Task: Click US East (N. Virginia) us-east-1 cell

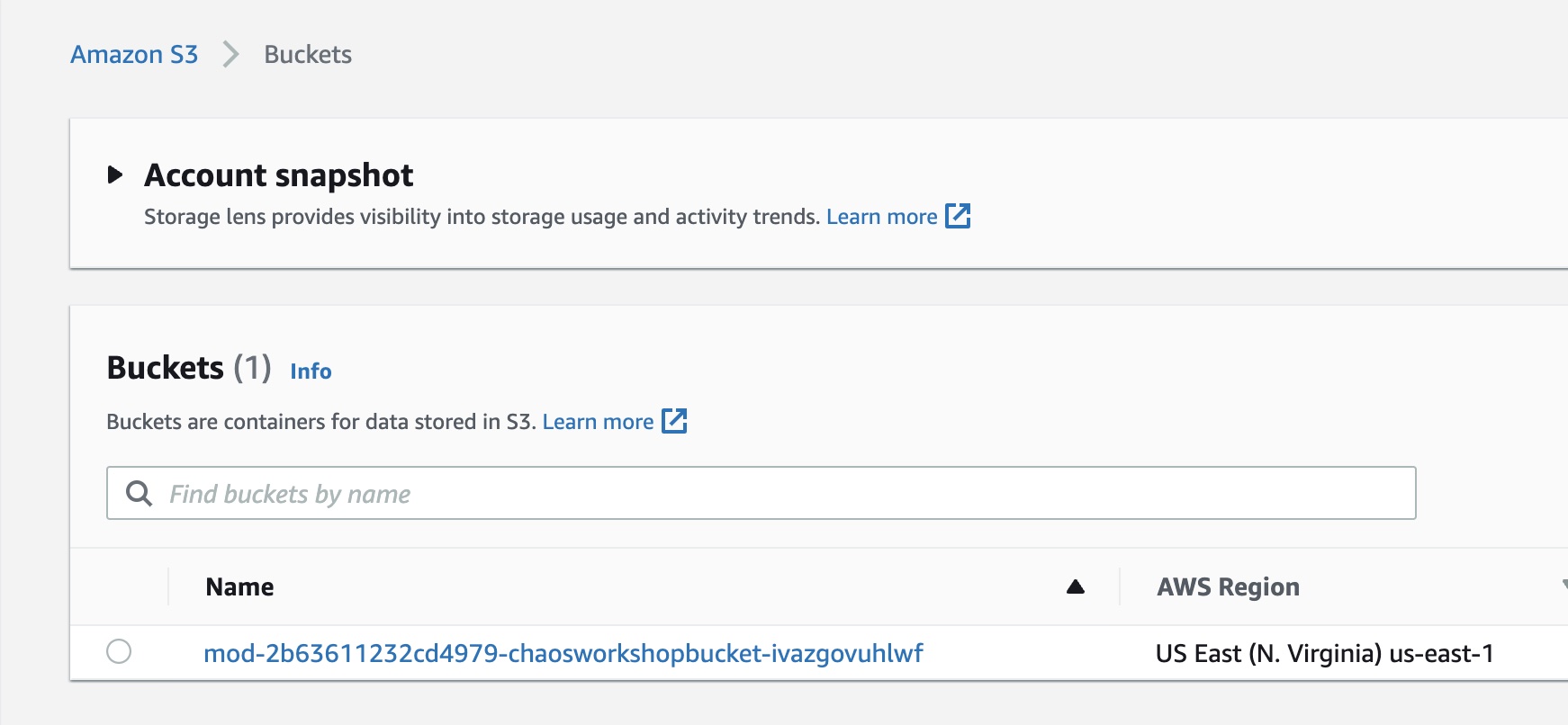Action: [x=1324, y=653]
